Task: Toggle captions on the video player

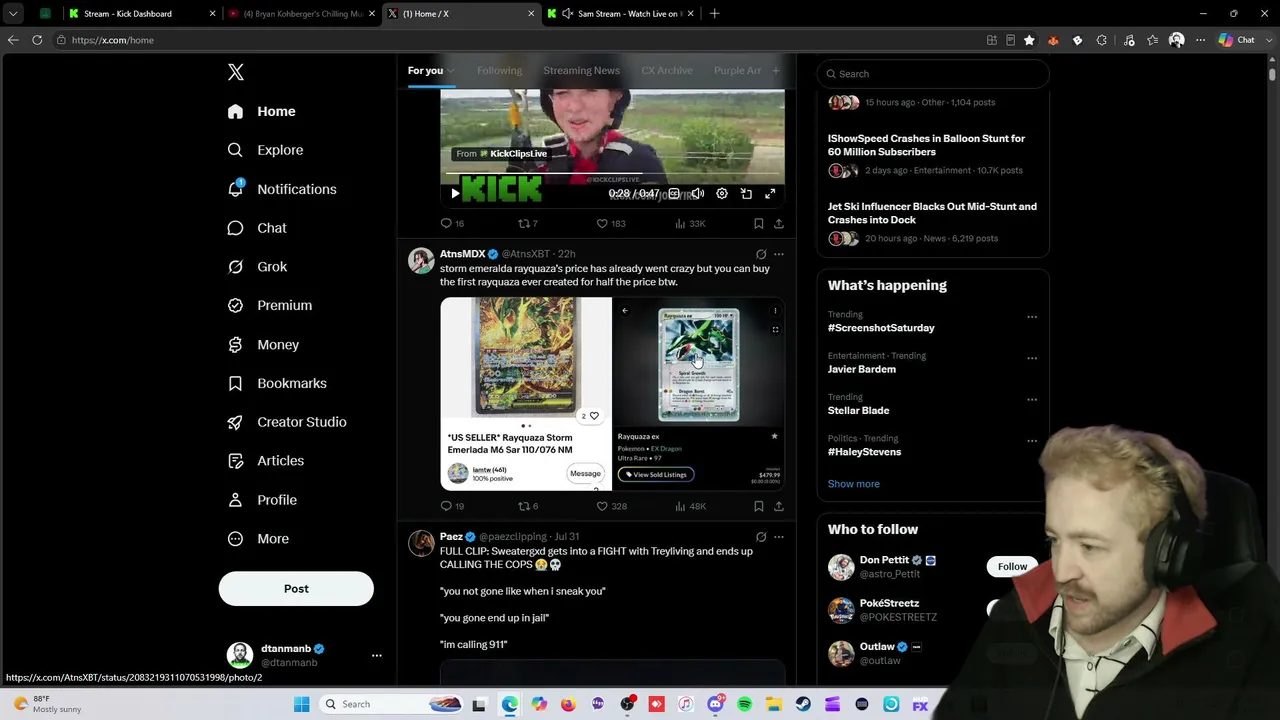Action: 674,194
